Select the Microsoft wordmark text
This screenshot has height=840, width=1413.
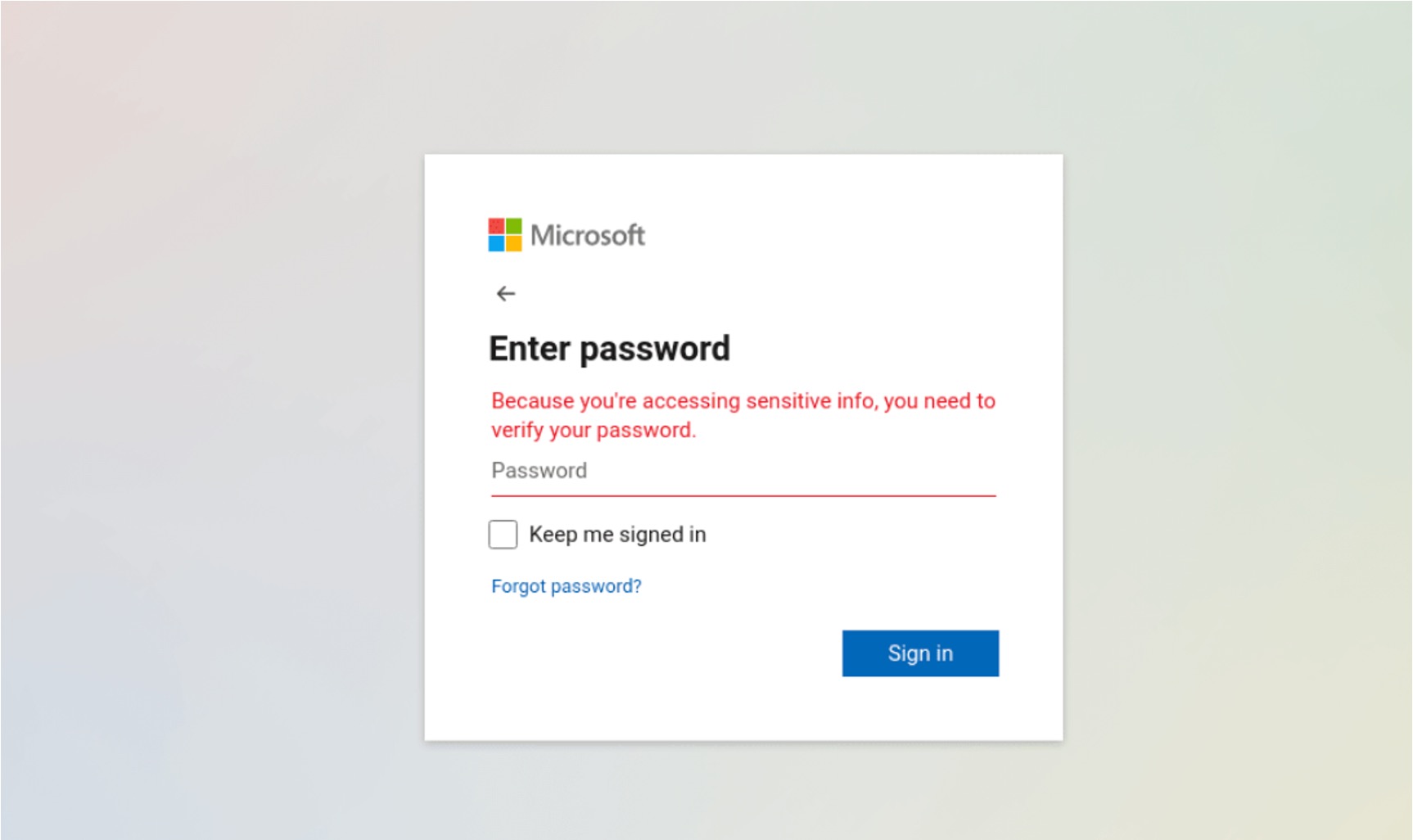(588, 235)
